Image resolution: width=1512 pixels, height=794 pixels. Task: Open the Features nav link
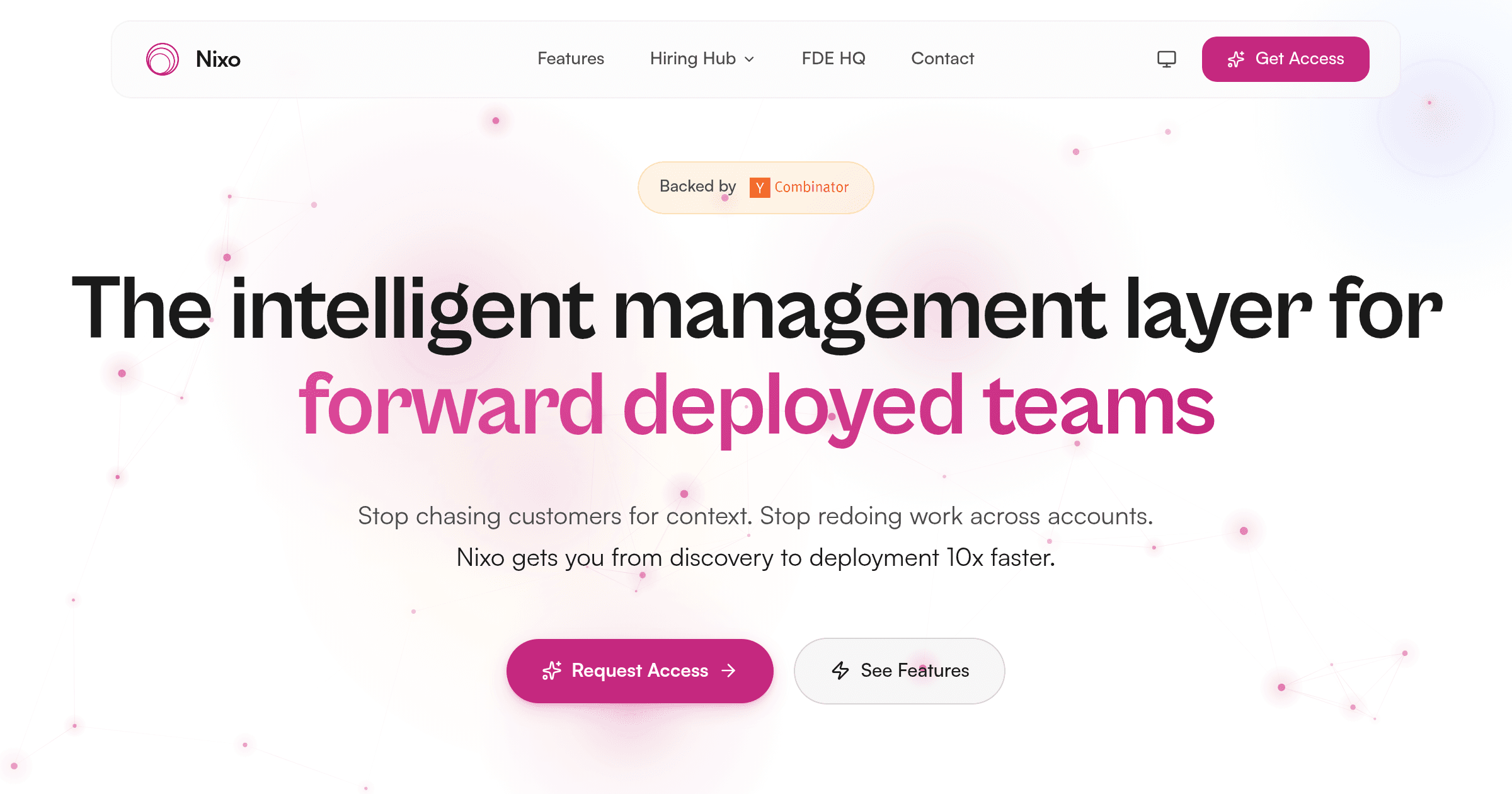point(571,59)
